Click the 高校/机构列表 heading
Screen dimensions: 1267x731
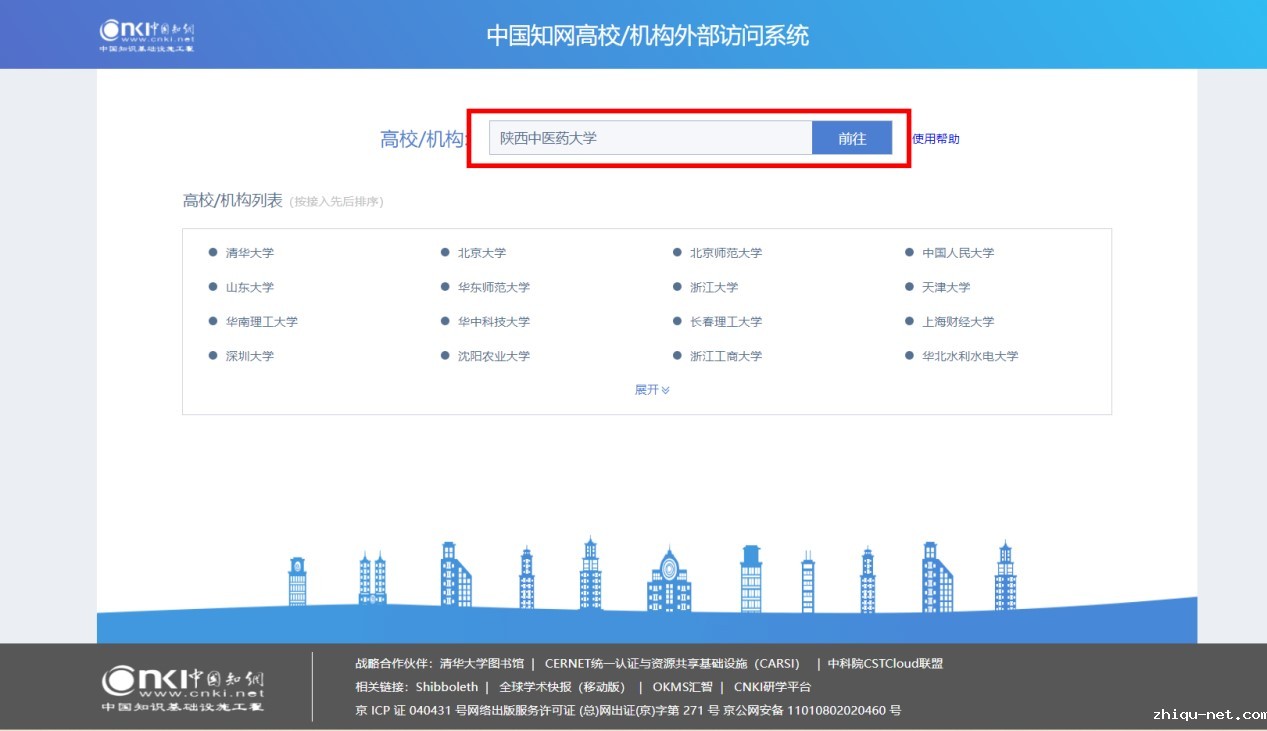pos(232,200)
